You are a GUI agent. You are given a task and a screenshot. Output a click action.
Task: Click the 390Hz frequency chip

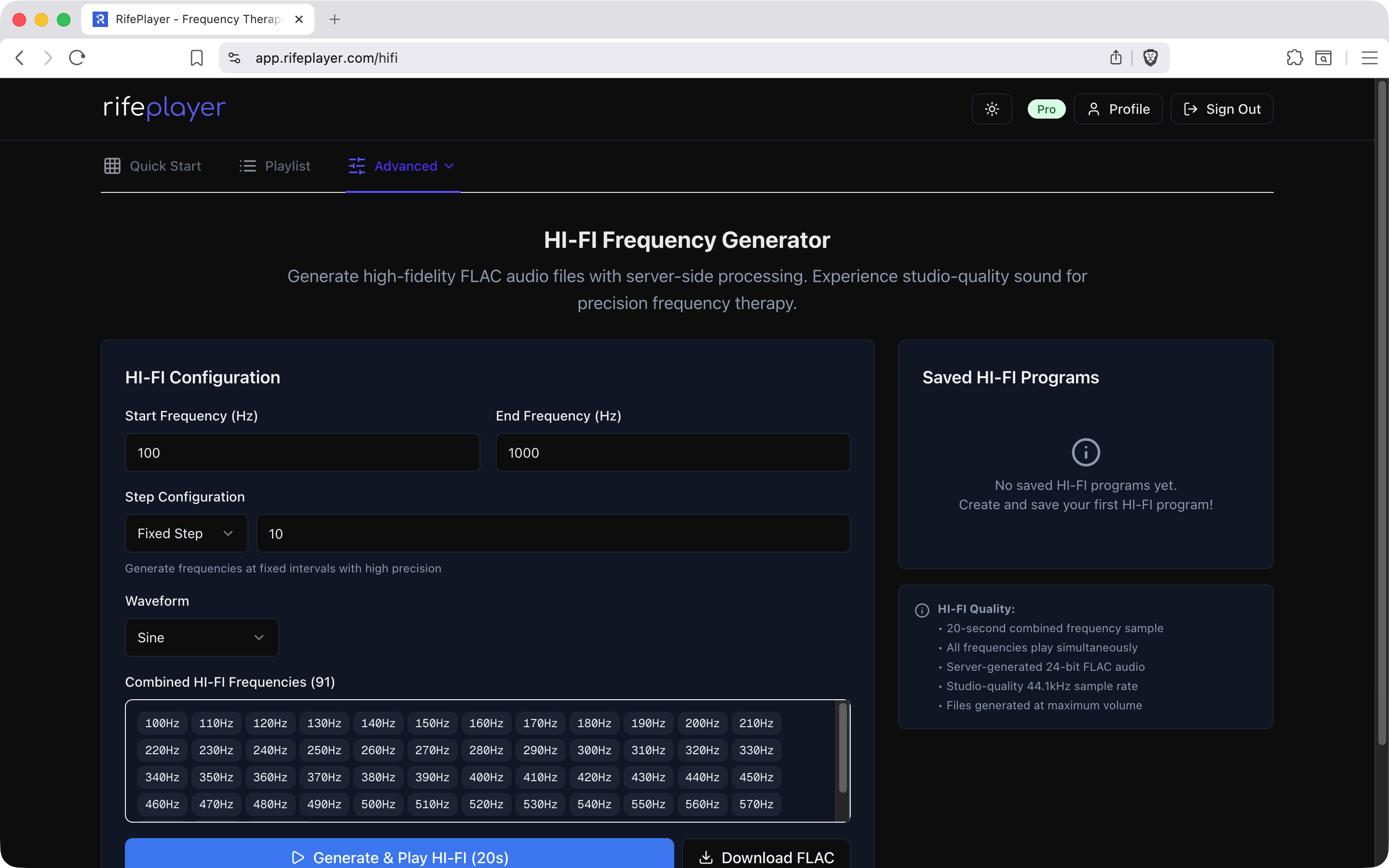[x=432, y=777]
